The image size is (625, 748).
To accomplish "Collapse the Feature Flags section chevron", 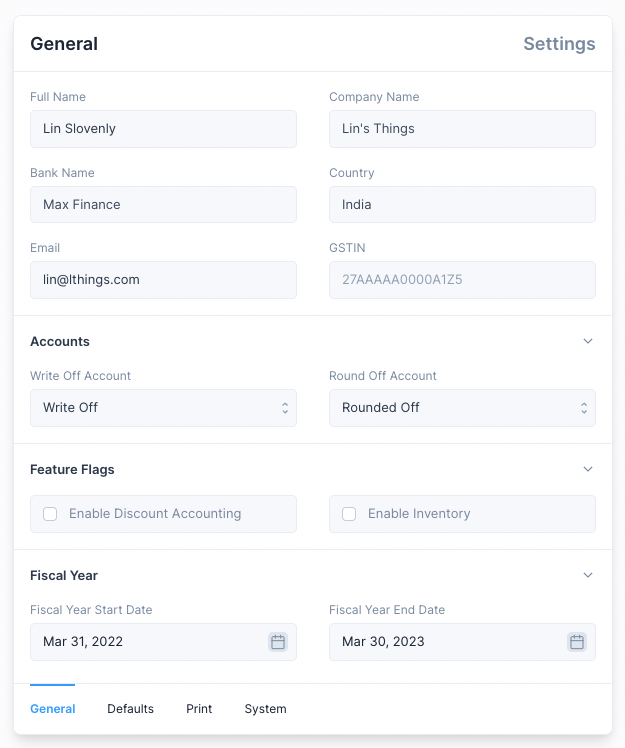I will (x=588, y=469).
